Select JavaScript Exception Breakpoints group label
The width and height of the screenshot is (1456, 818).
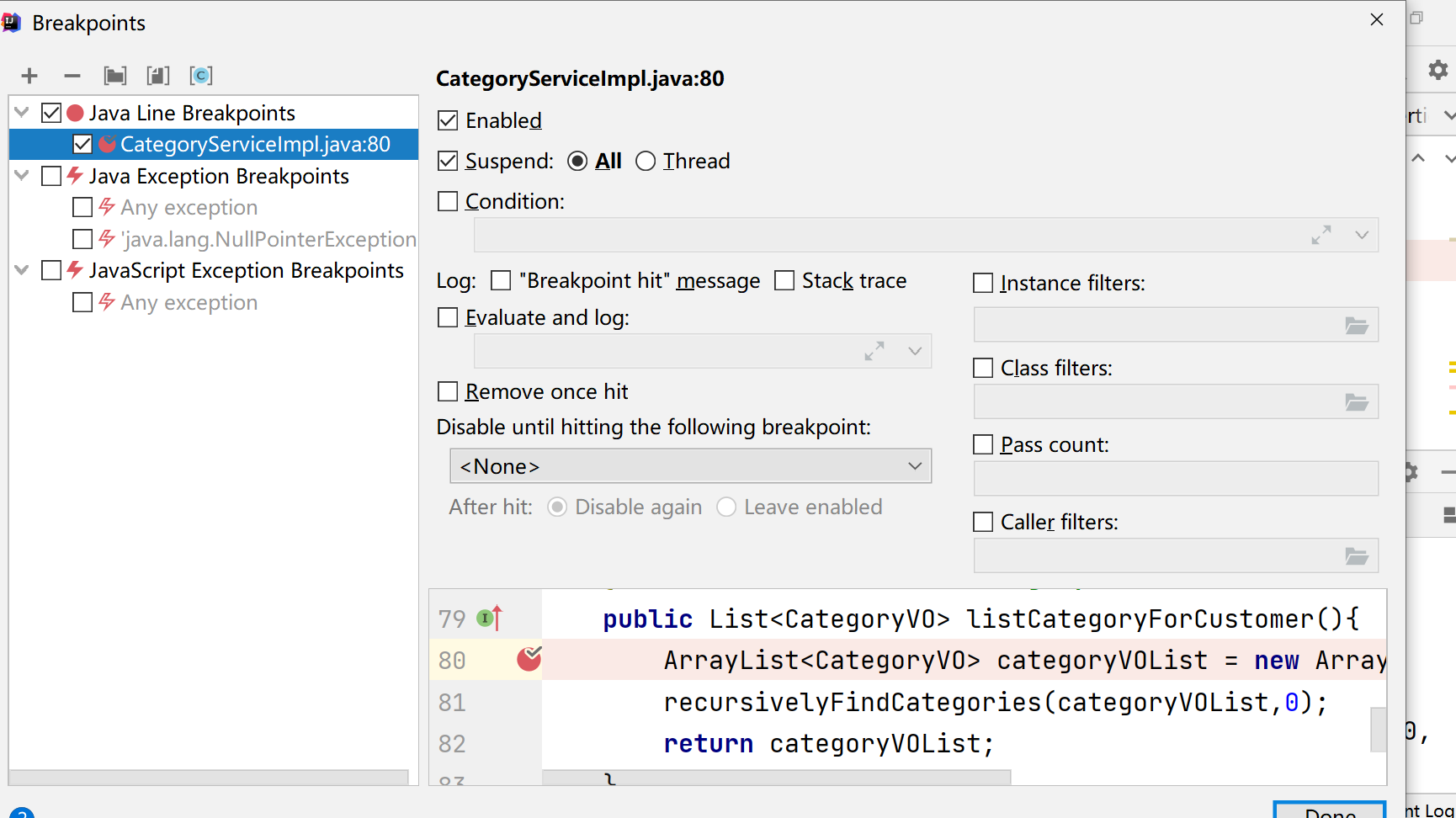tap(247, 270)
